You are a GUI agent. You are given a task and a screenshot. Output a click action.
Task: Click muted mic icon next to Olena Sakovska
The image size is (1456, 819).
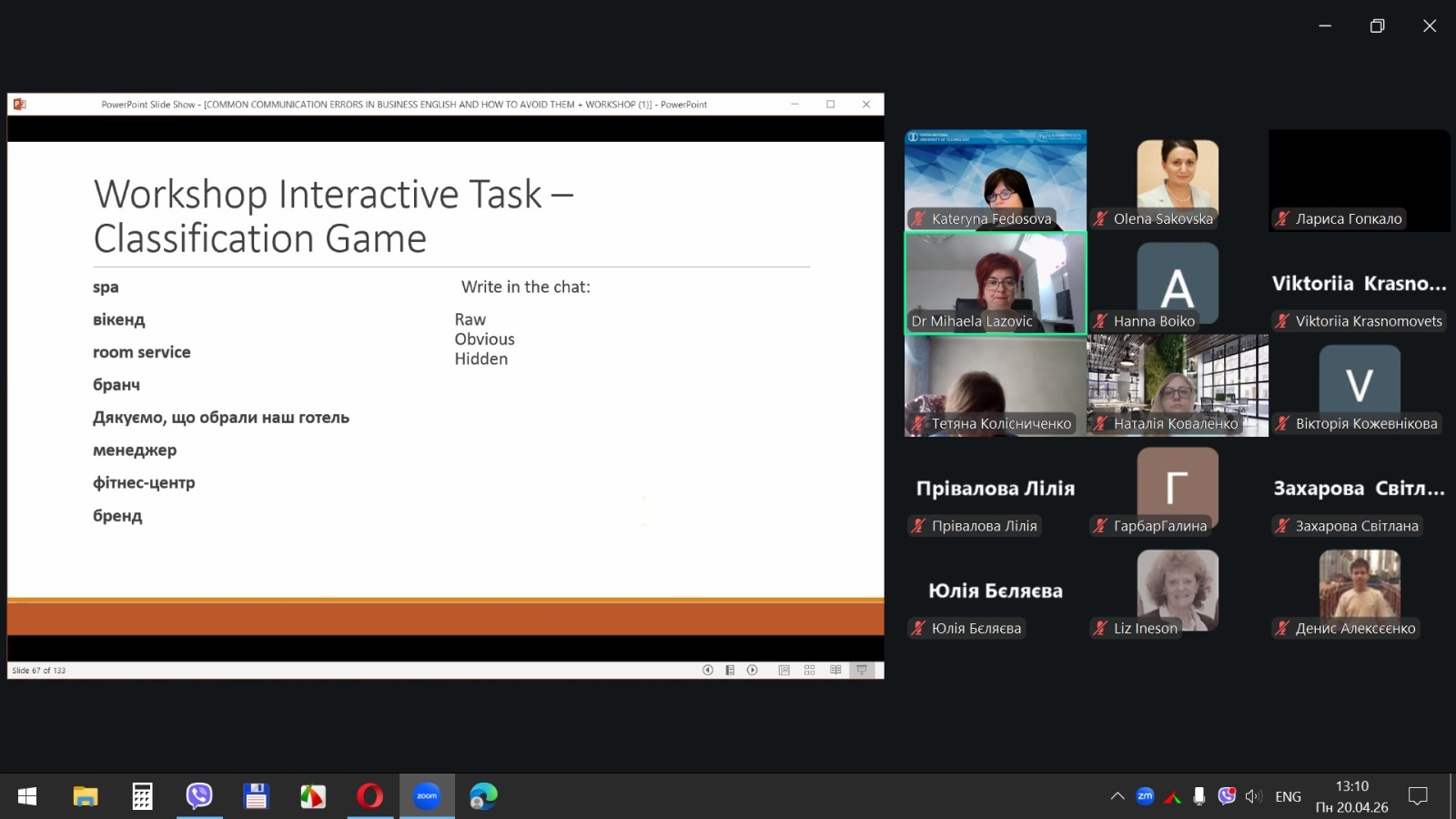pos(1100,218)
